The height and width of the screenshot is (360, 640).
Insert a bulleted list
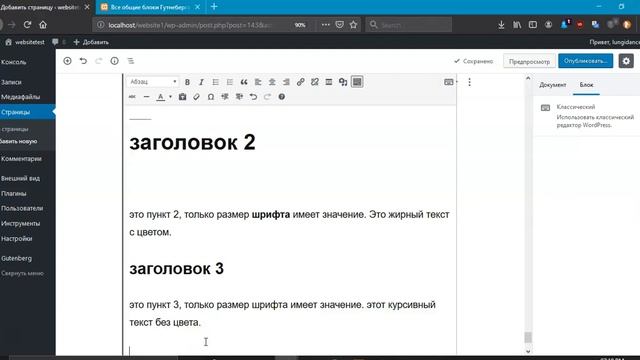click(216, 82)
